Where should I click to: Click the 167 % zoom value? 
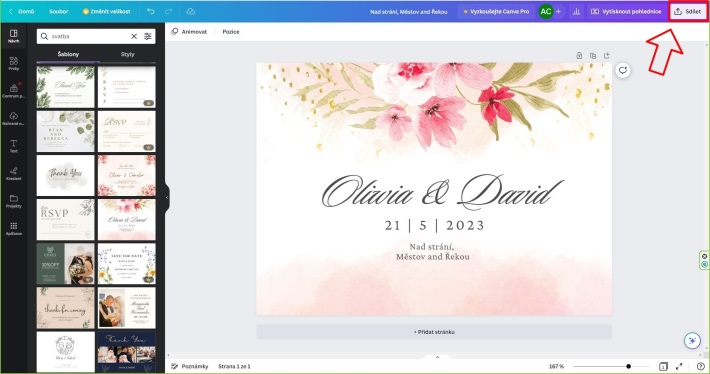[556, 366]
